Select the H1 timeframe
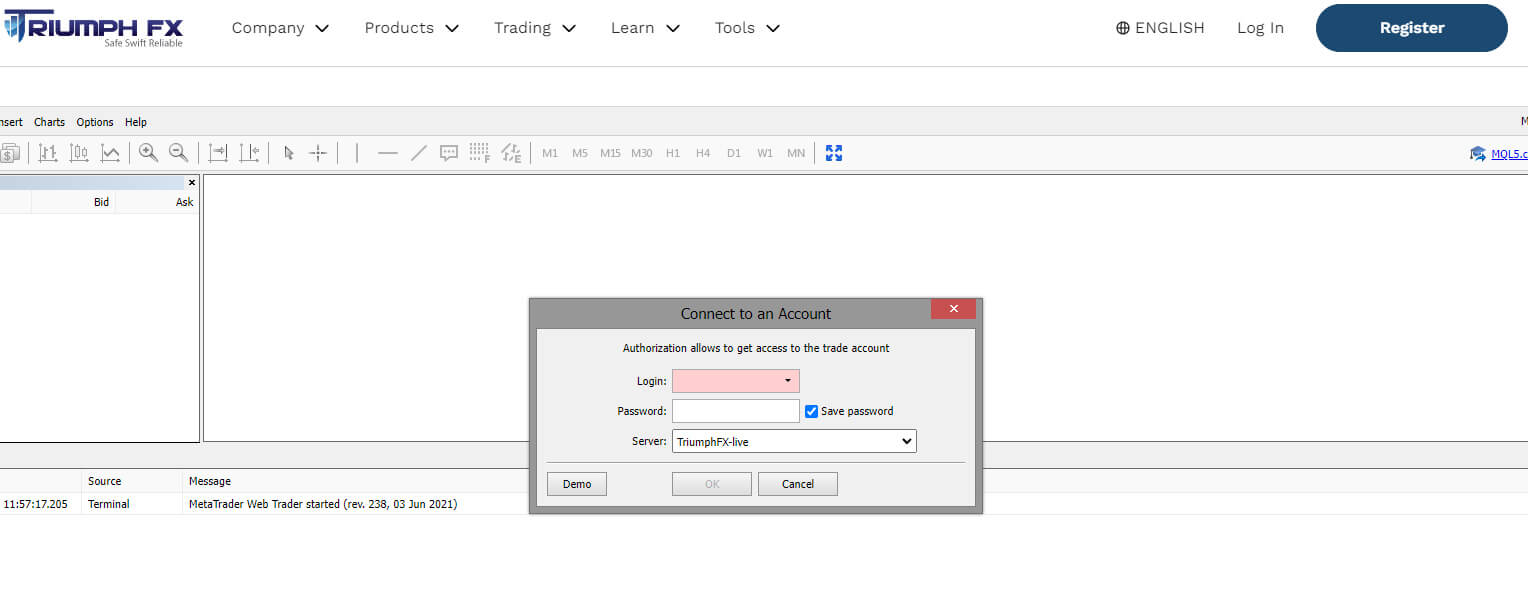This screenshot has width=1528, height=591. point(673,153)
